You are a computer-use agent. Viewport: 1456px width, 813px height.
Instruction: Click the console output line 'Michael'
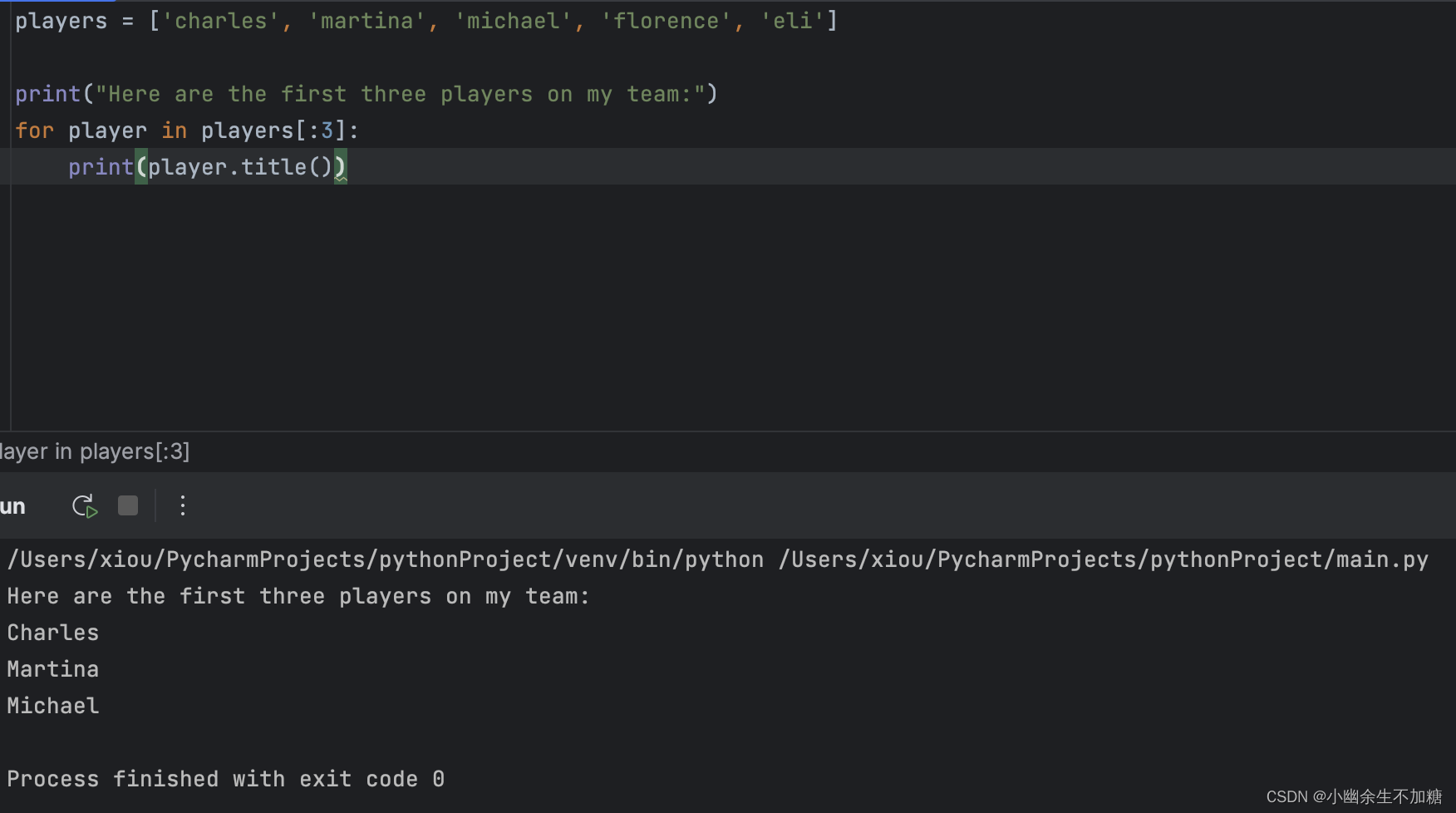(x=53, y=706)
